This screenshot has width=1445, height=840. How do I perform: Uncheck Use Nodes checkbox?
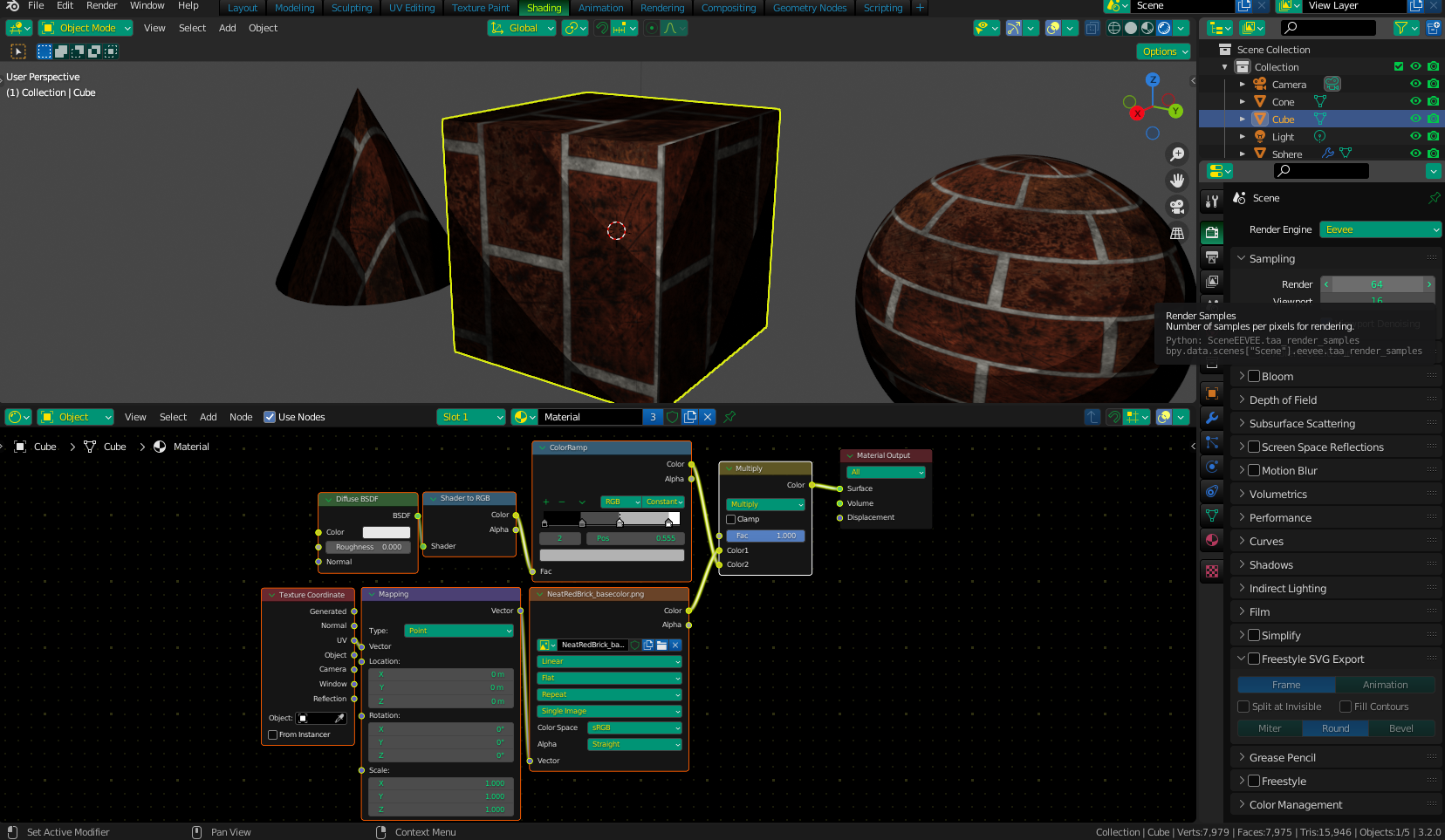[270, 417]
